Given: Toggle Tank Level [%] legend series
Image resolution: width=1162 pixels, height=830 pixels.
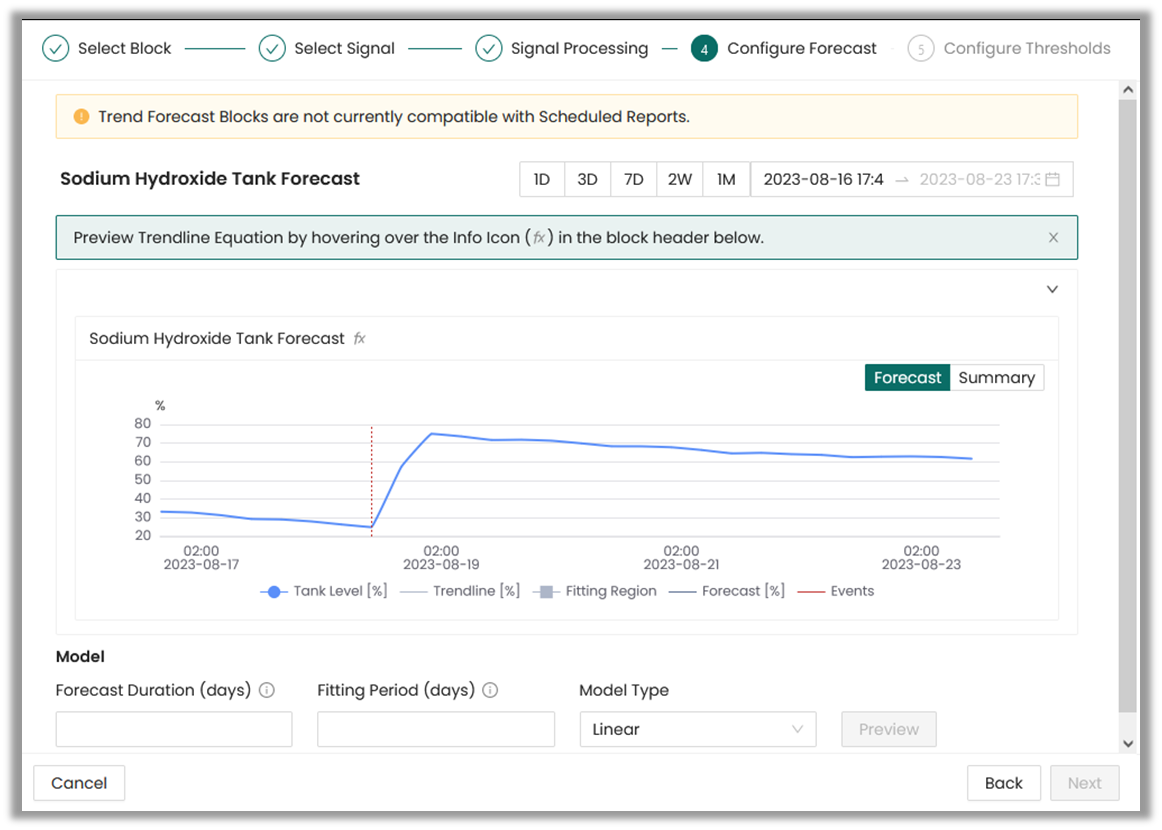Looking at the screenshot, I should click(x=324, y=591).
